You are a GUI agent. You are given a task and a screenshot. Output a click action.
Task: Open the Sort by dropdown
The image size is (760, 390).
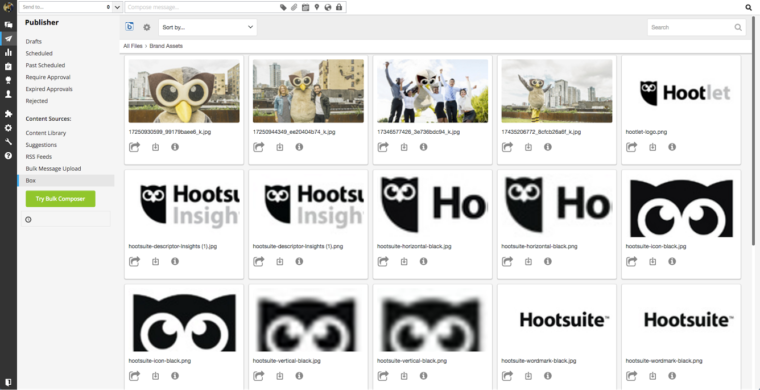pyautogui.click(x=207, y=27)
